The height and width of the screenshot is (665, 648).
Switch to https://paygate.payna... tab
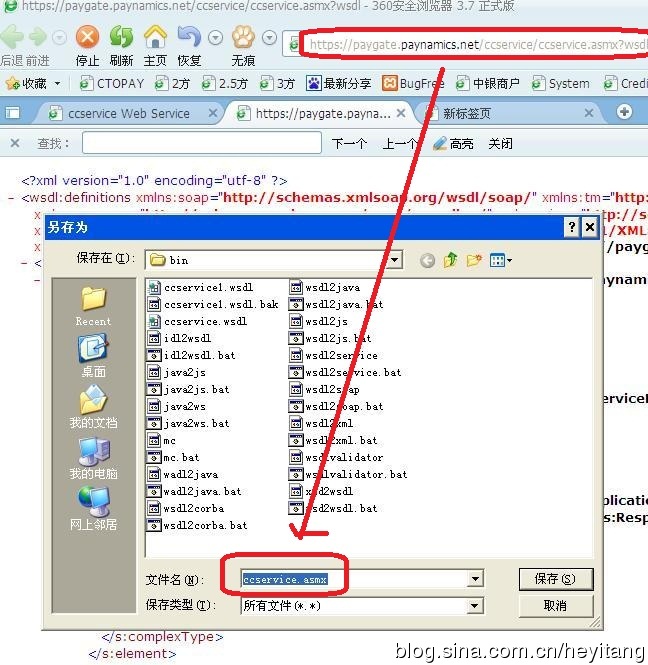[323, 114]
